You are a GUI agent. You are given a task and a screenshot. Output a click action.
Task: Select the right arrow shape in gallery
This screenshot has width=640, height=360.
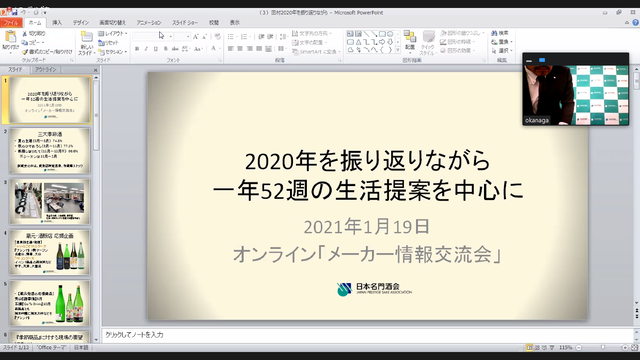click(382, 42)
